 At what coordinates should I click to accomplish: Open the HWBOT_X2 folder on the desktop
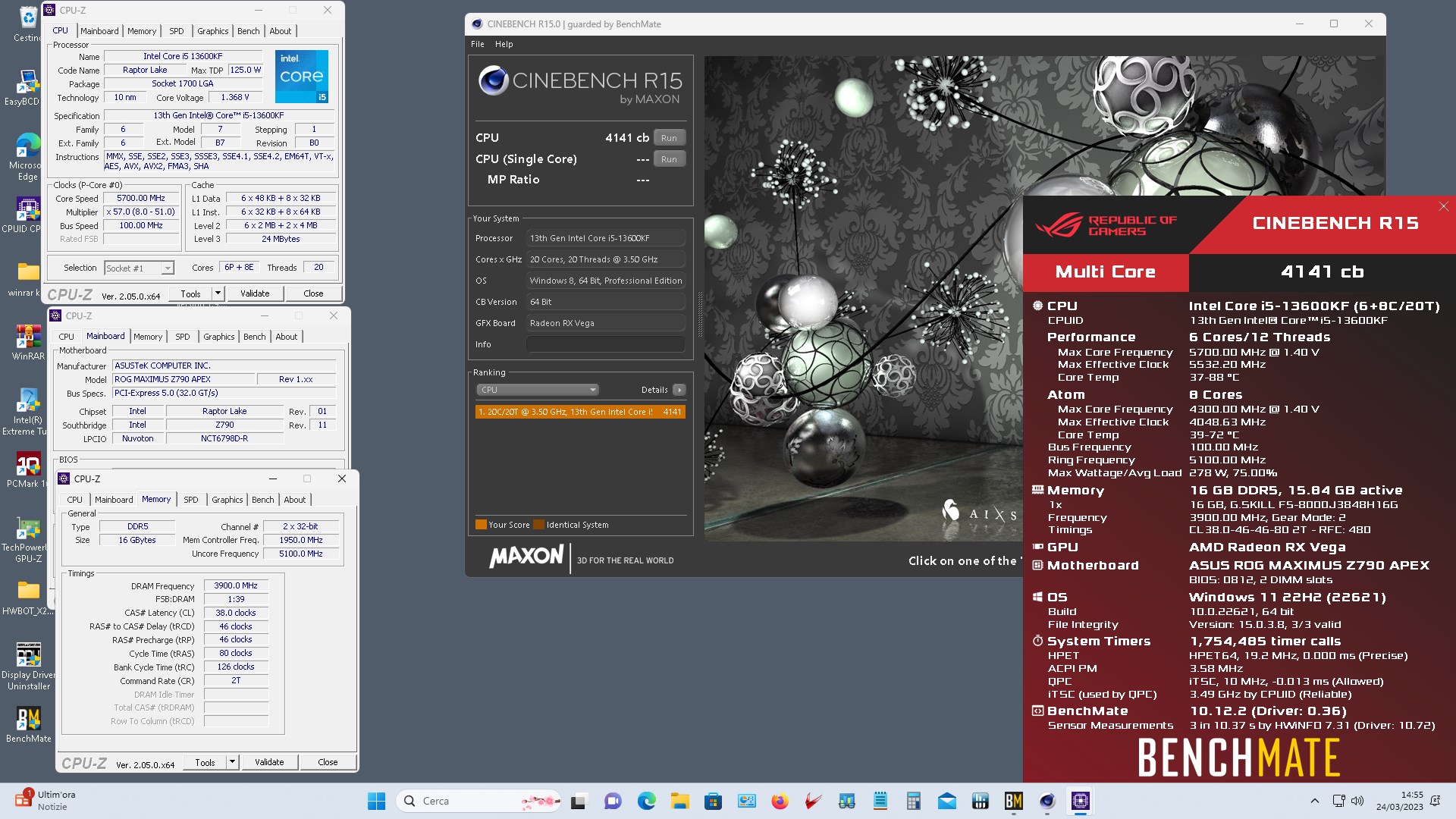[27, 598]
